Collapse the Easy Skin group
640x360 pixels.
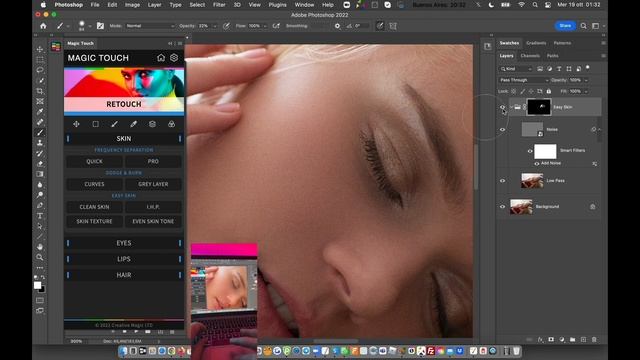point(511,107)
